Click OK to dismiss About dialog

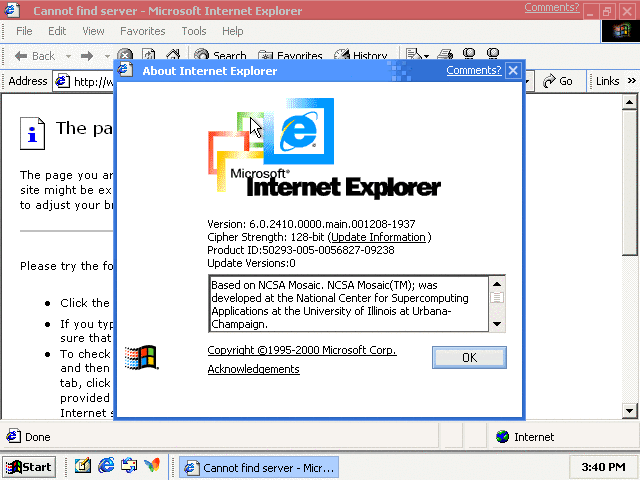(x=469, y=358)
